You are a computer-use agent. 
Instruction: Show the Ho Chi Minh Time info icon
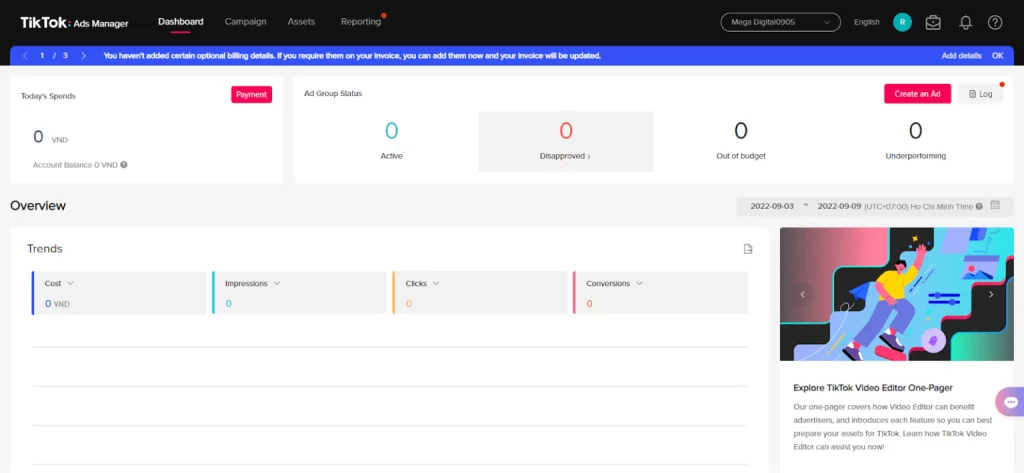[979, 206]
